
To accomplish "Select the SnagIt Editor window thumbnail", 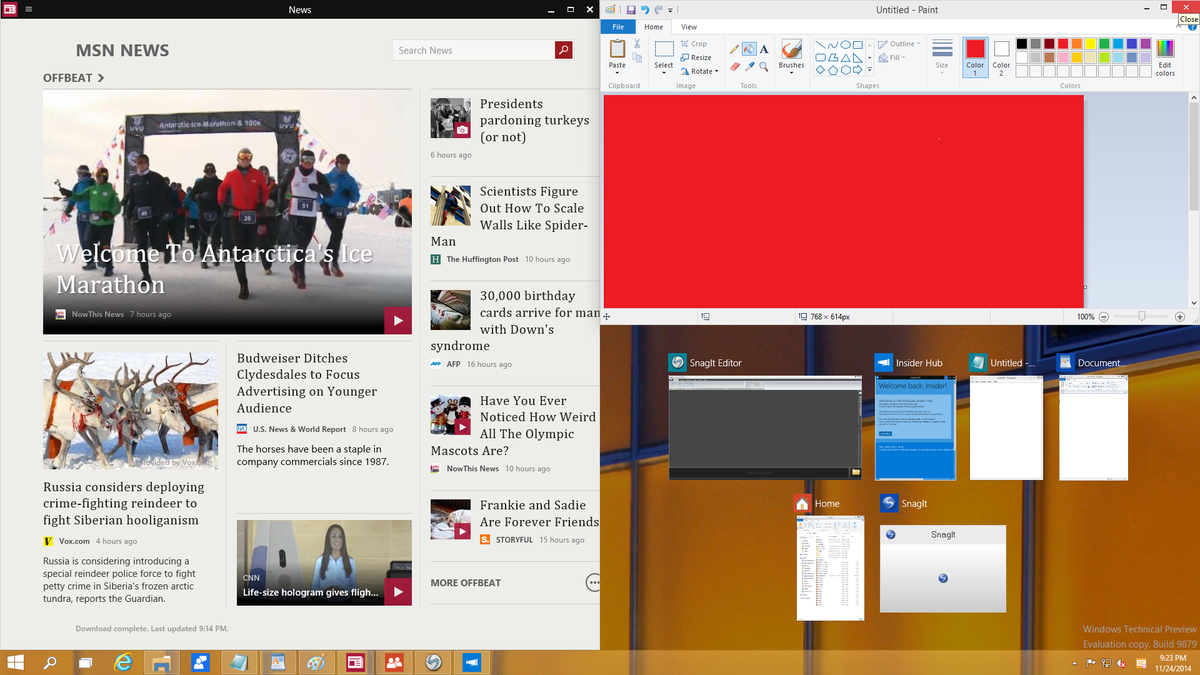I will point(765,428).
